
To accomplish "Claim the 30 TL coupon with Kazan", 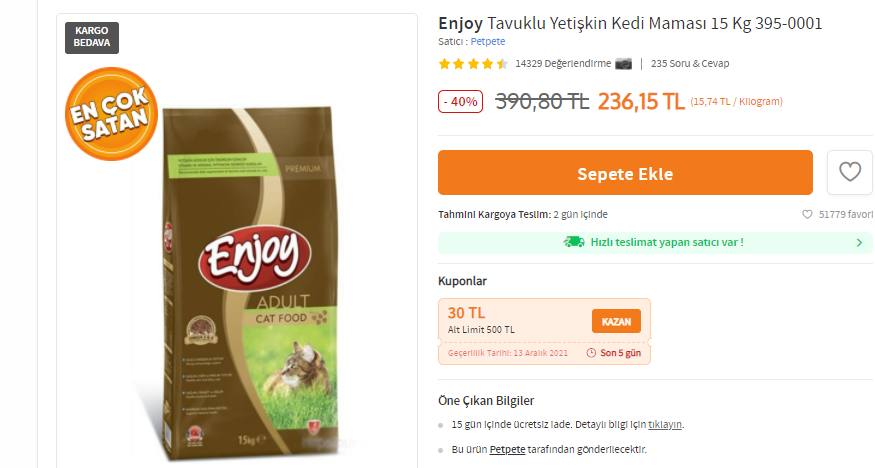I will (x=616, y=321).
